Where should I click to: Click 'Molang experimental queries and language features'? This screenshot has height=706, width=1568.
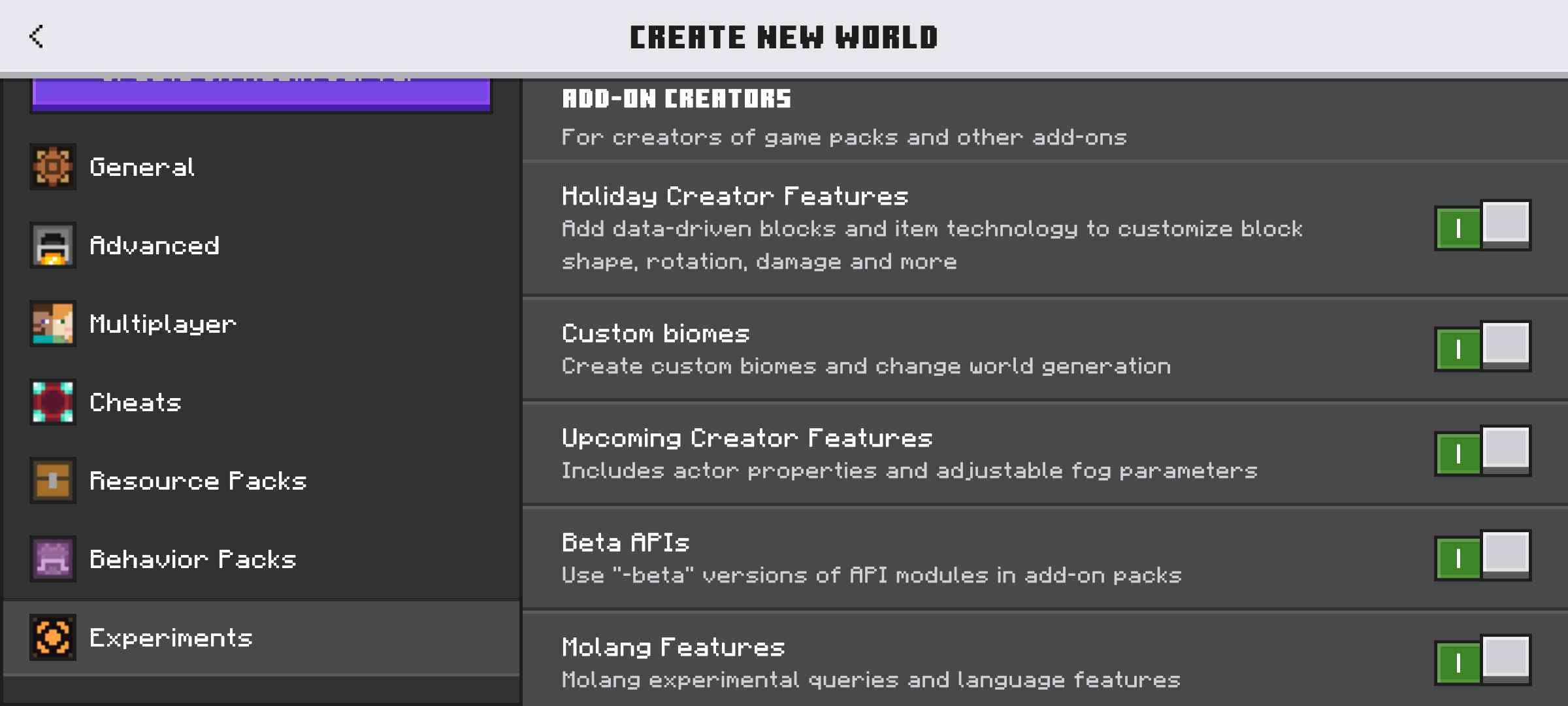(871, 680)
